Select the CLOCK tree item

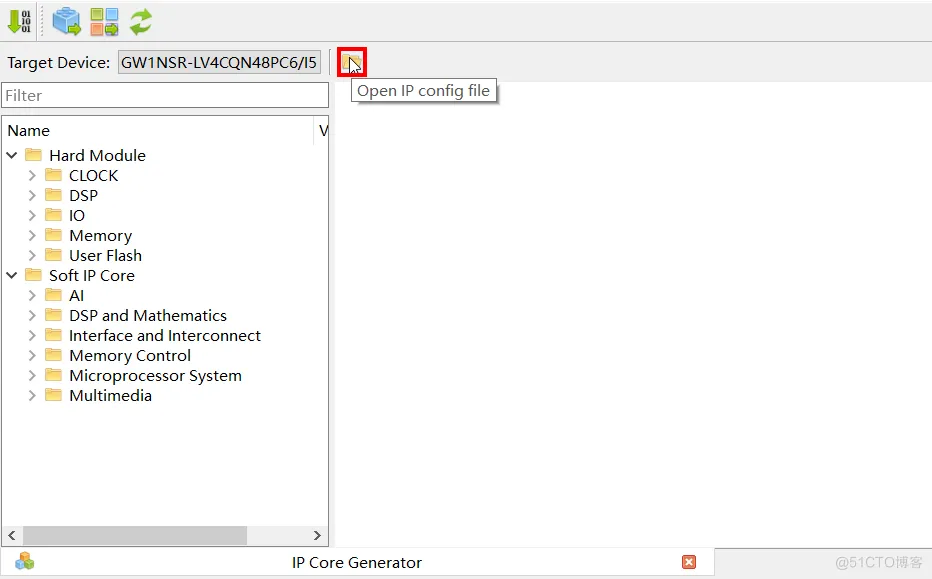[x=93, y=175]
